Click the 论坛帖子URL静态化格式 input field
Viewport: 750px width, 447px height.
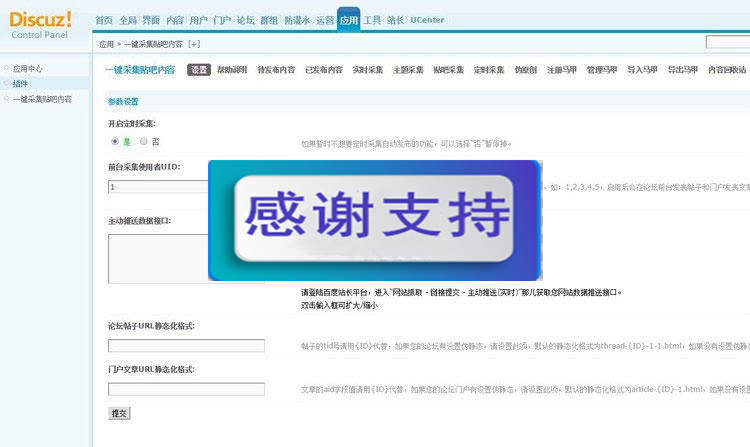coord(186,346)
